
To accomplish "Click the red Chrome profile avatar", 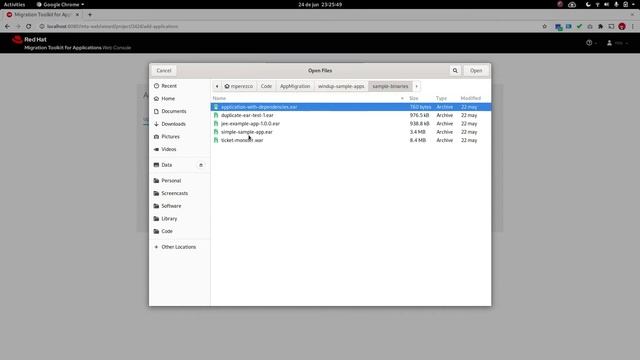I will click(622, 27).
